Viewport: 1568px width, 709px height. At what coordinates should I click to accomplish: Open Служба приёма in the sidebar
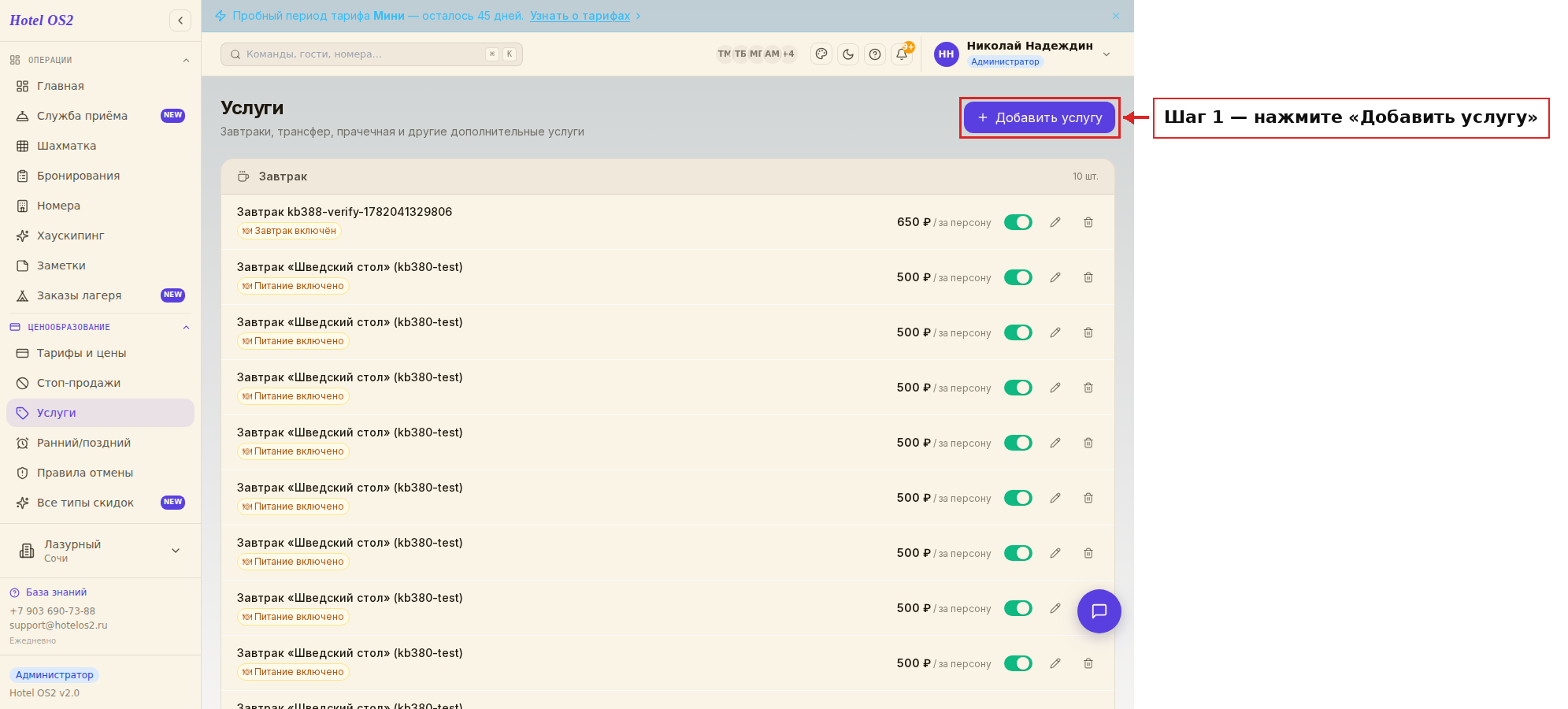tap(100, 116)
